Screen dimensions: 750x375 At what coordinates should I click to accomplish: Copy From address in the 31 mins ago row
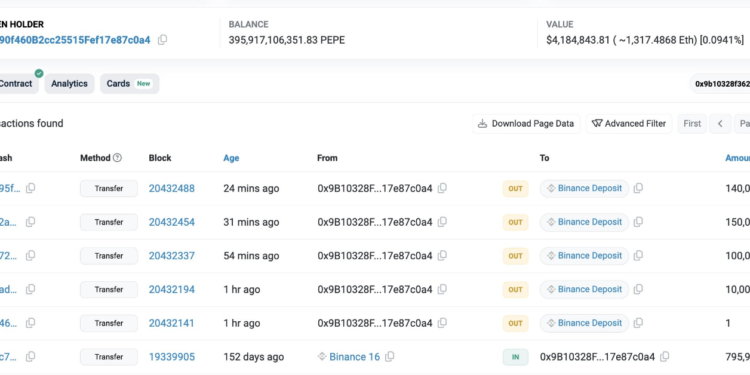coord(442,222)
